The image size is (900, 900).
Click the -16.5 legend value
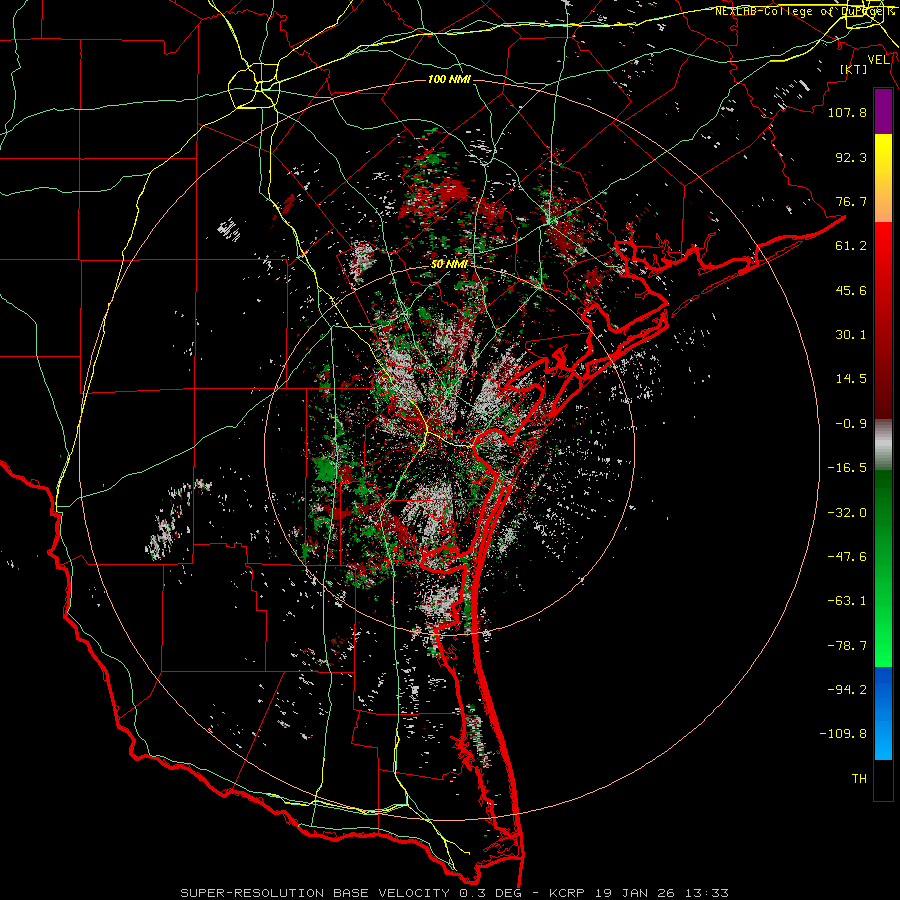point(847,468)
